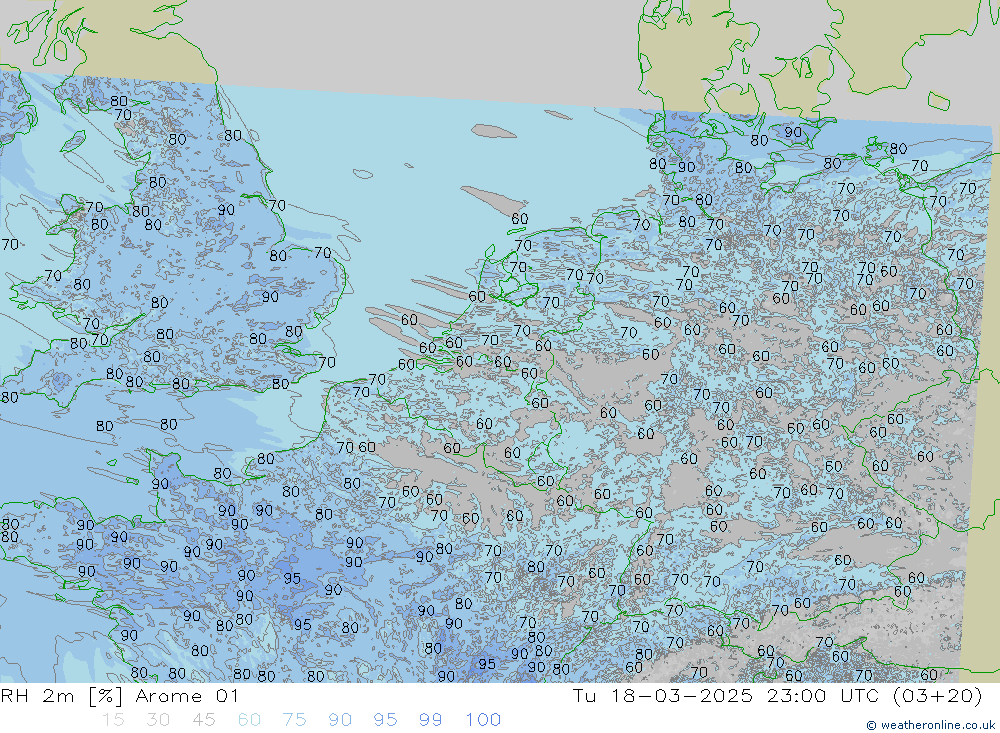Click the '(03+20)' forecast offset text

pyautogui.click(x=938, y=696)
